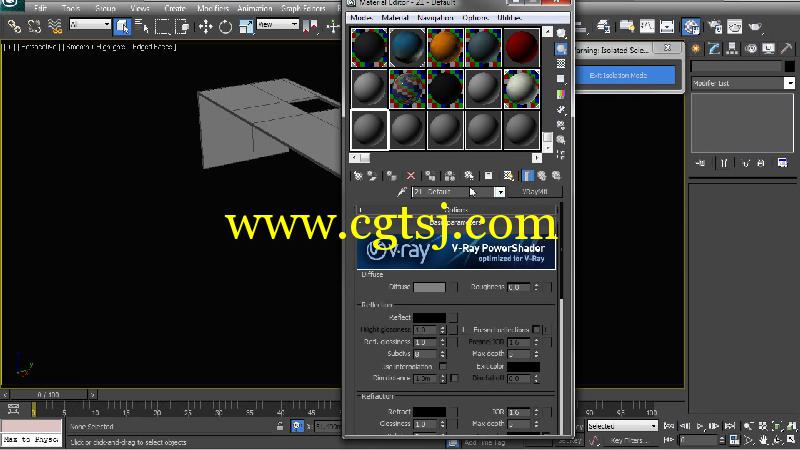Image resolution: width=800 pixels, height=450 pixels.
Task: Open the Options menu in Material Editor
Action: pyautogui.click(x=476, y=18)
